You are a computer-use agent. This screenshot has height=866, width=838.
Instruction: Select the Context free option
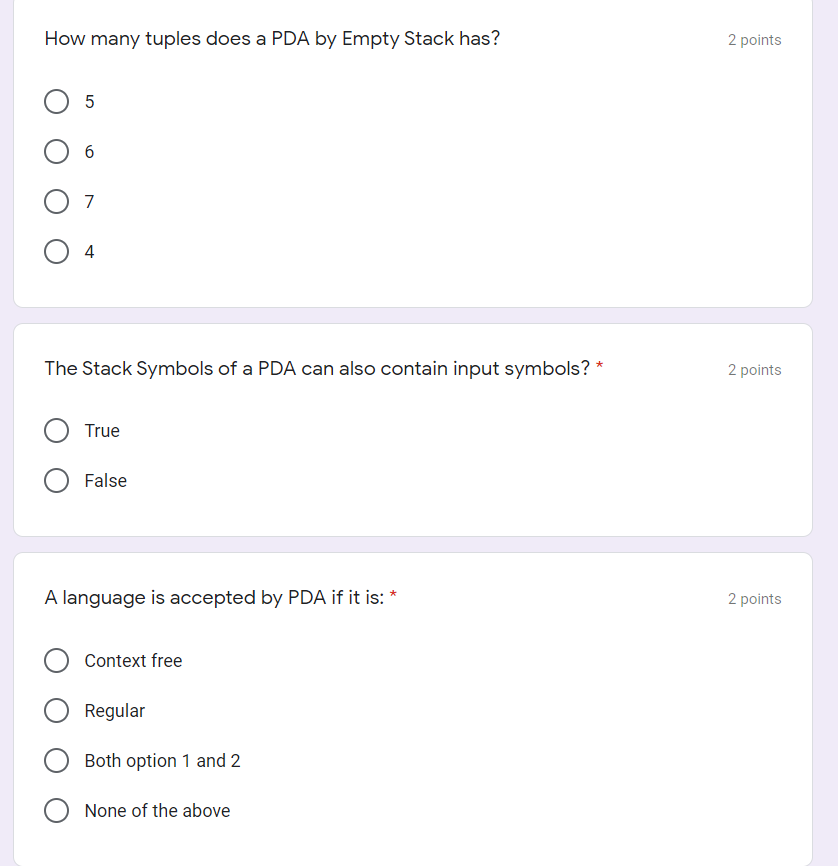(x=57, y=661)
